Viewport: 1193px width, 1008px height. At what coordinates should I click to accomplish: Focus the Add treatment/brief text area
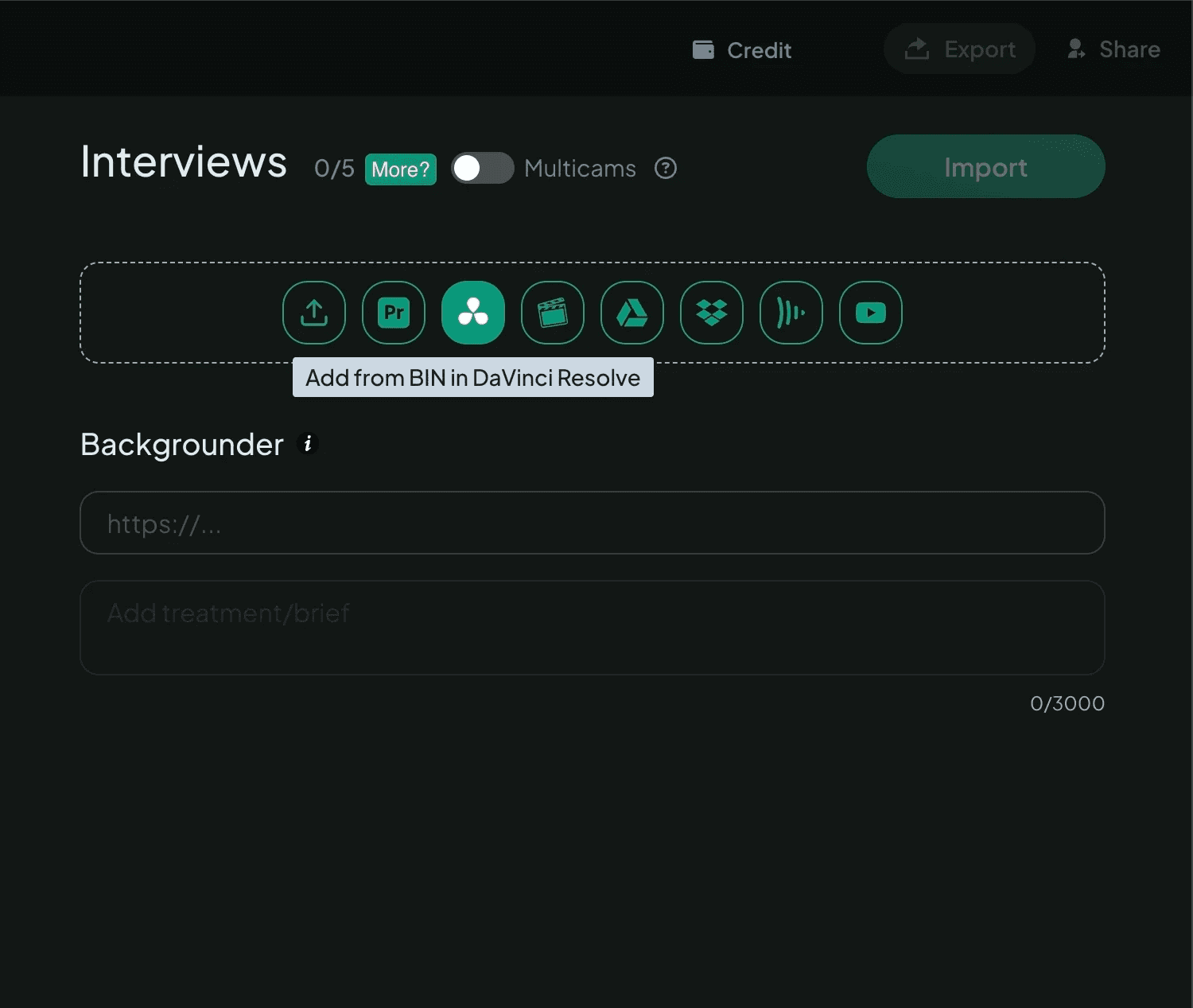click(593, 628)
